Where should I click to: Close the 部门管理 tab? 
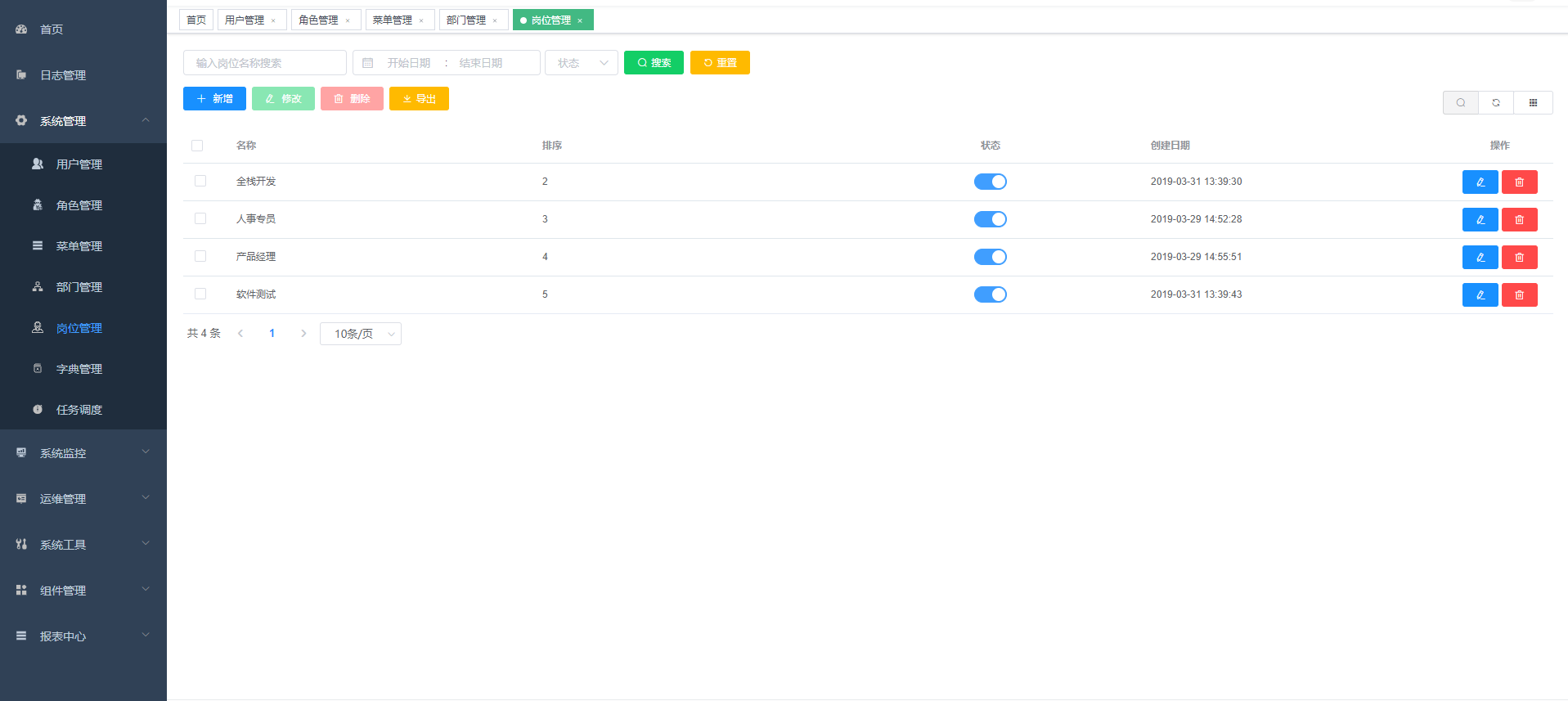pyautogui.click(x=495, y=20)
